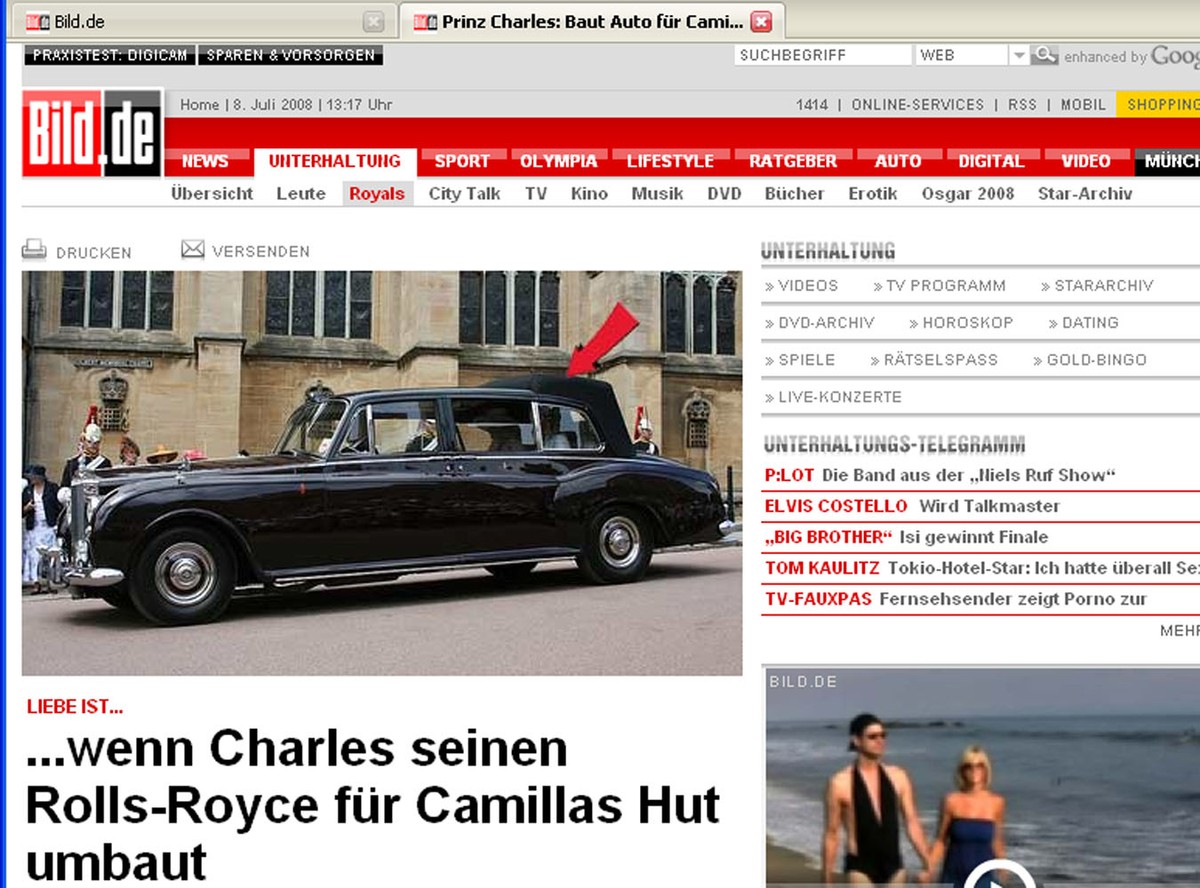Select the Kino submenu item
Screen dimensions: 1200x888
tap(589, 194)
